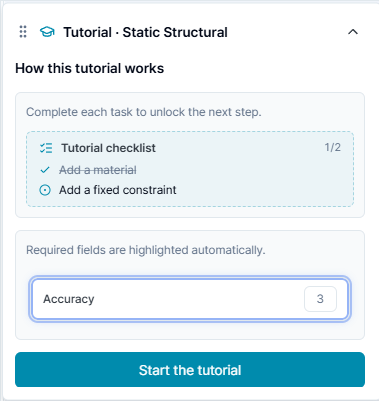The image size is (379, 401).
Task: Click the panel drag handle dots icon
Action: [23, 32]
